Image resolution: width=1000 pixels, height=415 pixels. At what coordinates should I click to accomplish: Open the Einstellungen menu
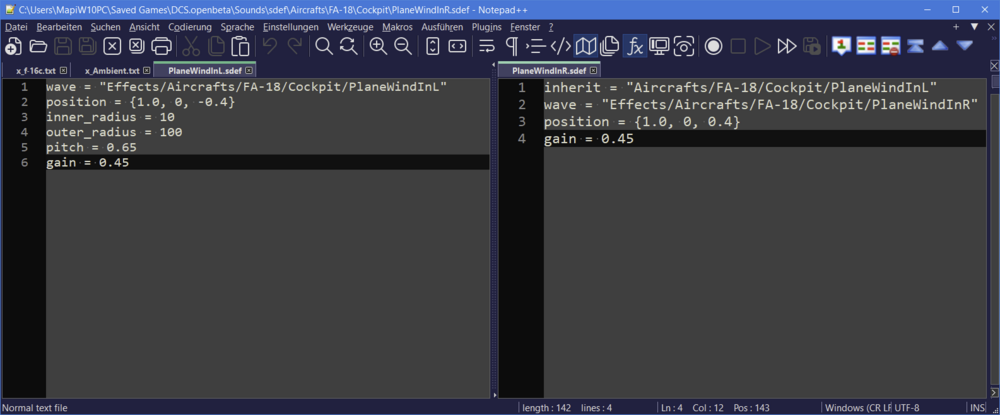click(x=290, y=27)
